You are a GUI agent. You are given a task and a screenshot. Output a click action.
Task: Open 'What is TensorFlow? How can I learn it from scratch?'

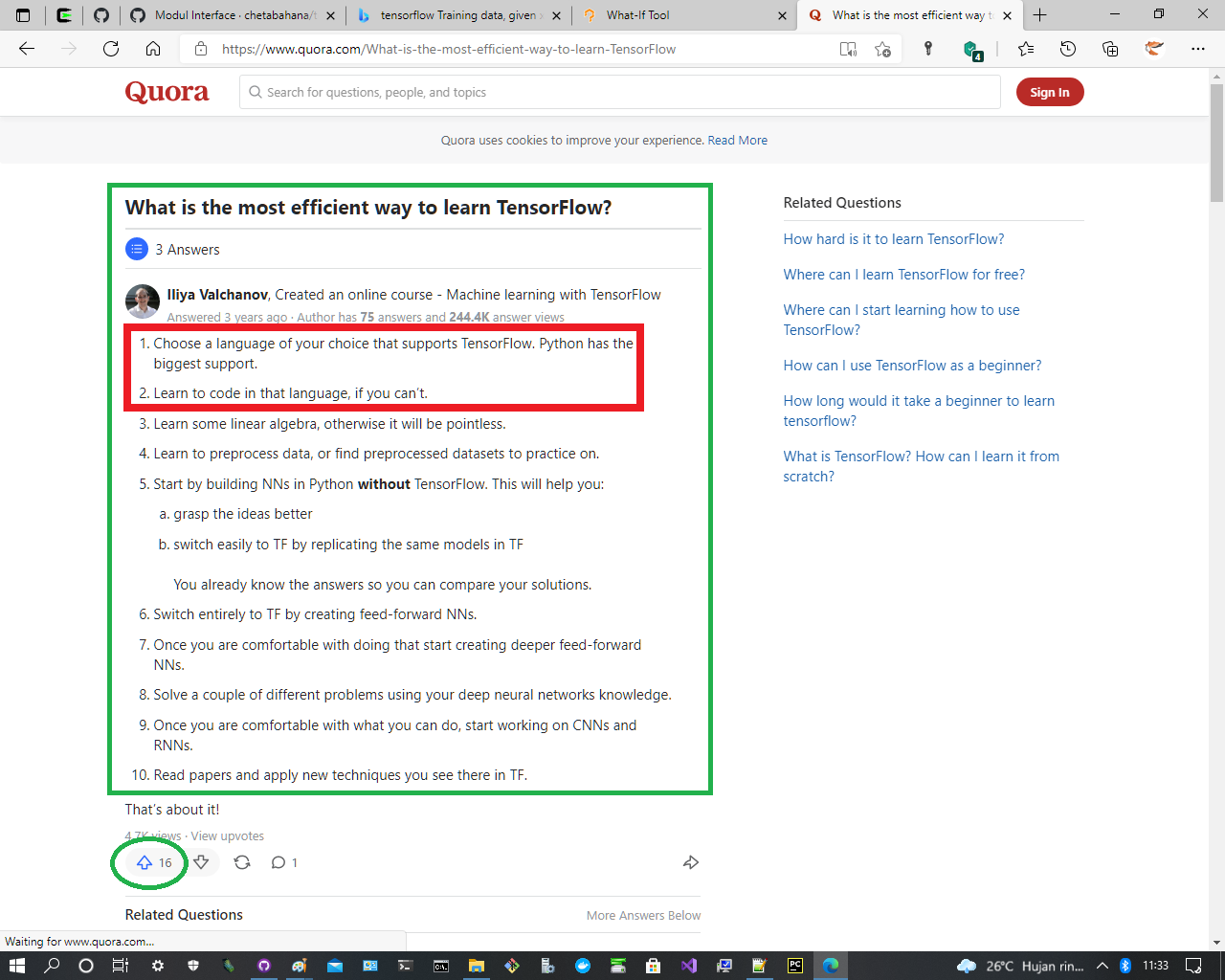[x=922, y=466]
